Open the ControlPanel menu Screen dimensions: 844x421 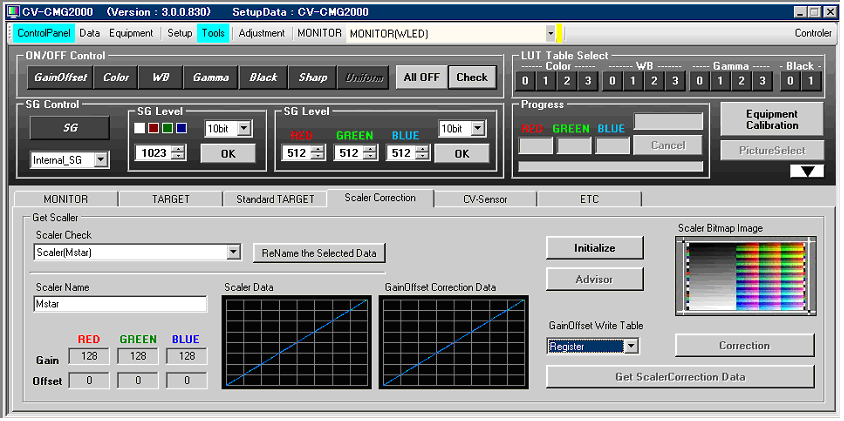click(44, 33)
